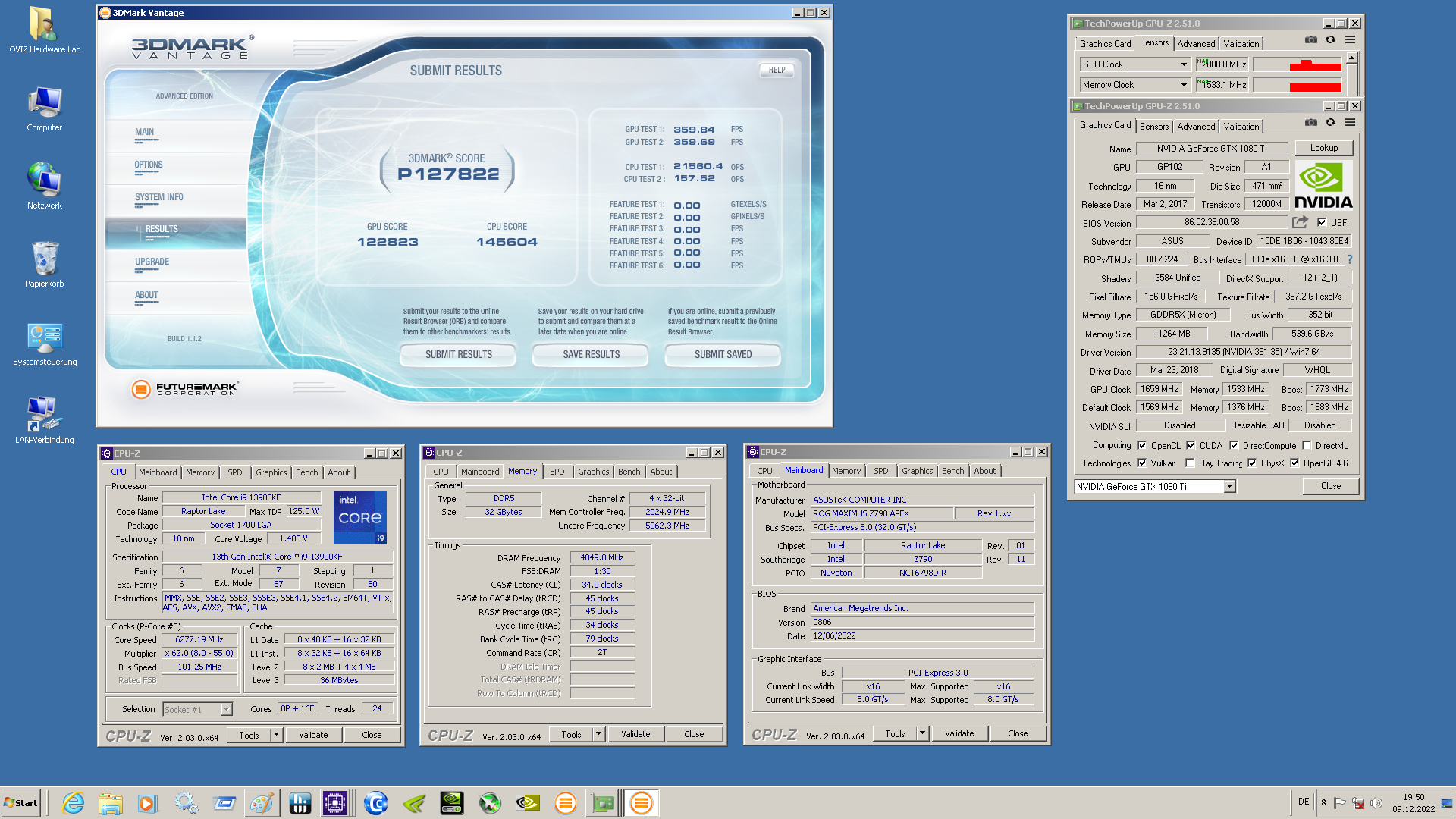Toggle the CUDA checkbox

coord(1191,446)
